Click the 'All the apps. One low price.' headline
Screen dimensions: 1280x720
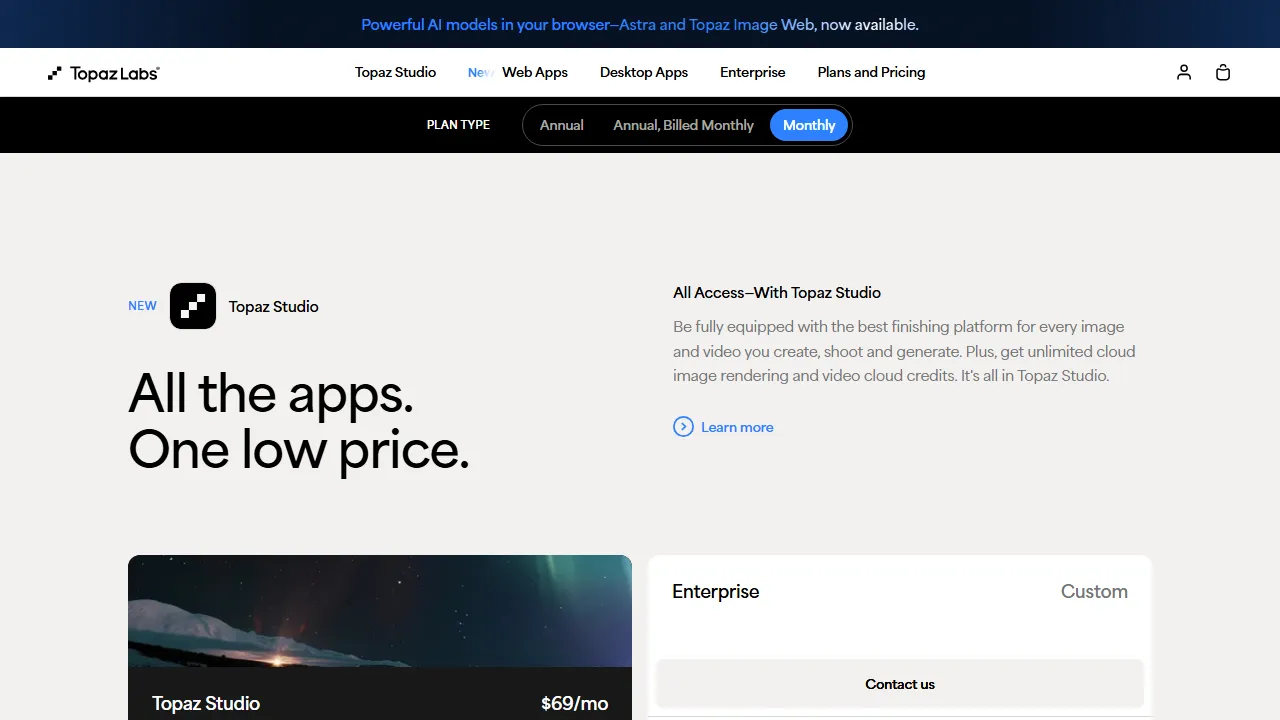(299, 421)
